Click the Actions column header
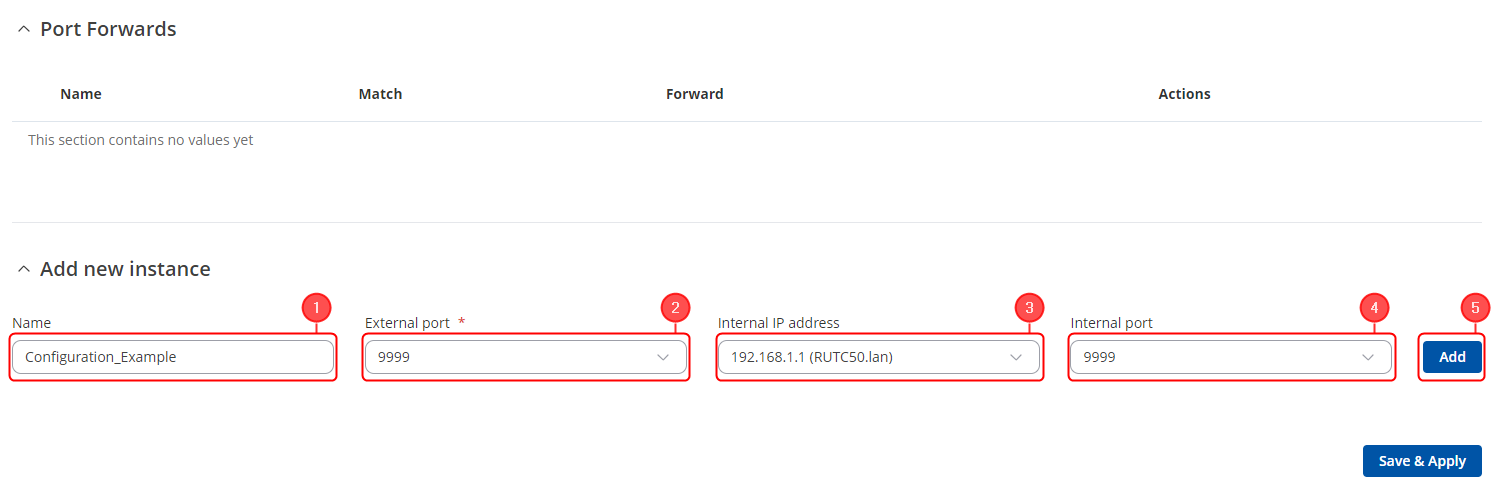 pyautogui.click(x=1184, y=94)
